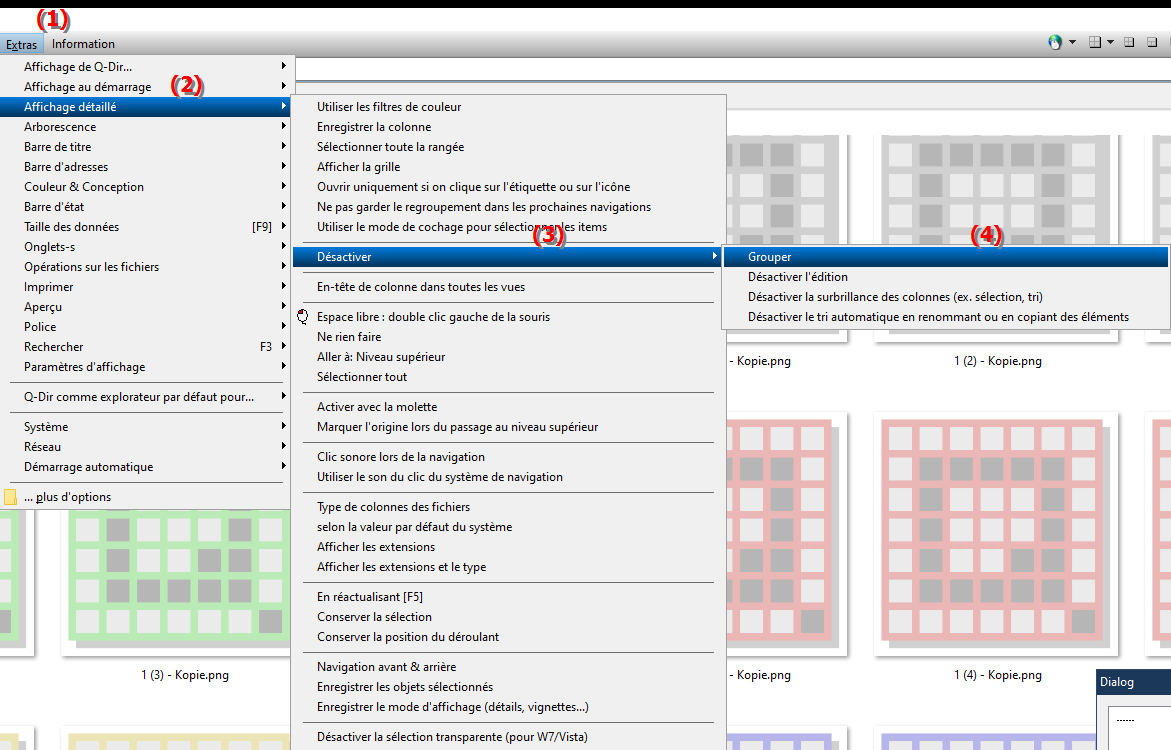Open Démarrage automatique submenu
This screenshot has height=750, width=1171.
click(145, 468)
